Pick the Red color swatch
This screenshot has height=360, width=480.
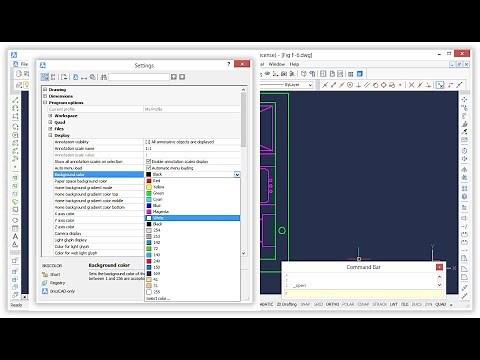coord(149,181)
